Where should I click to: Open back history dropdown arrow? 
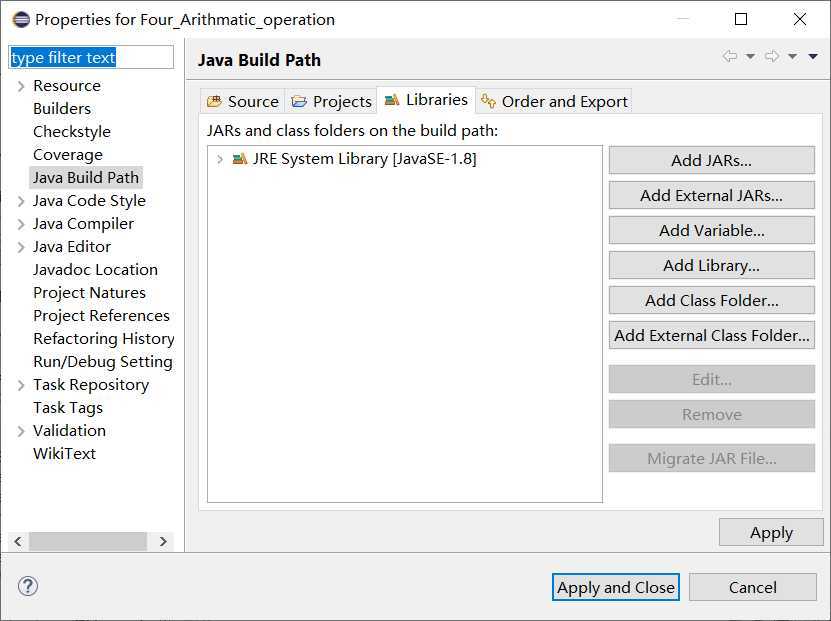750,57
